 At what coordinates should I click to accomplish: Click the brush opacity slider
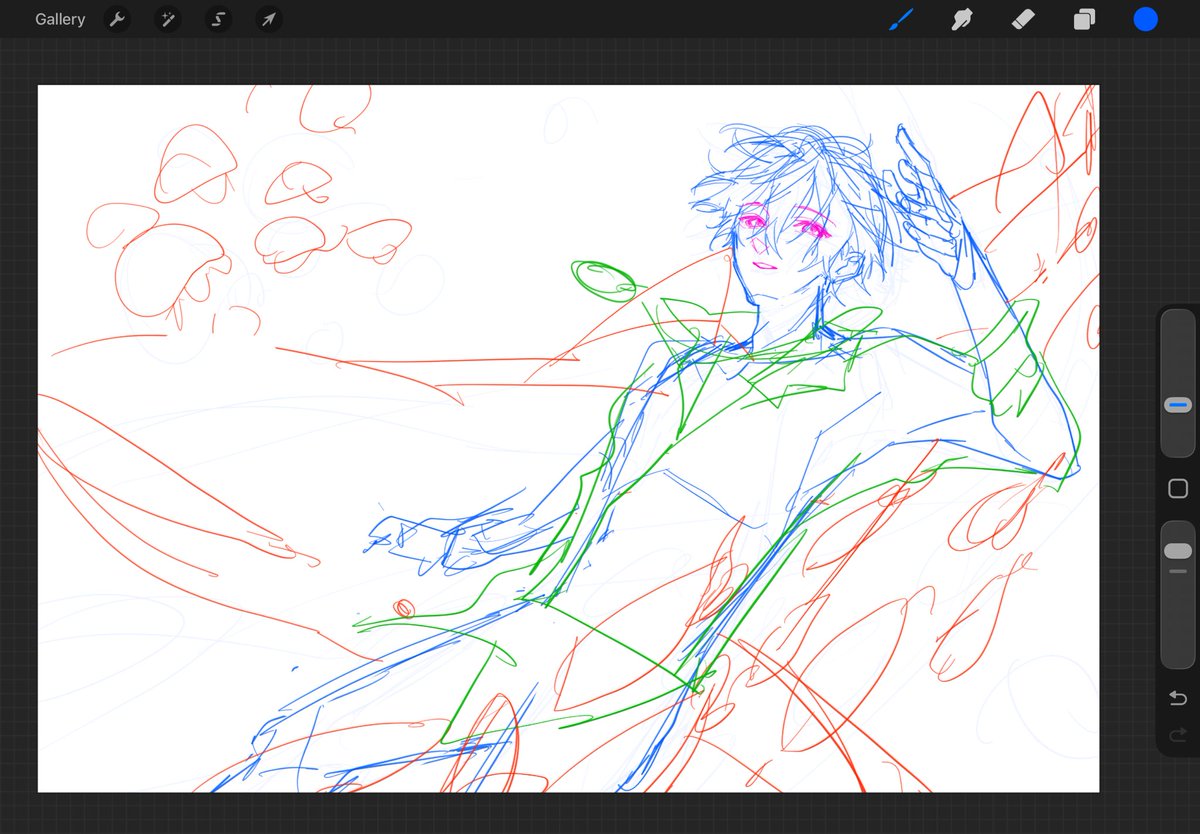(x=1178, y=594)
